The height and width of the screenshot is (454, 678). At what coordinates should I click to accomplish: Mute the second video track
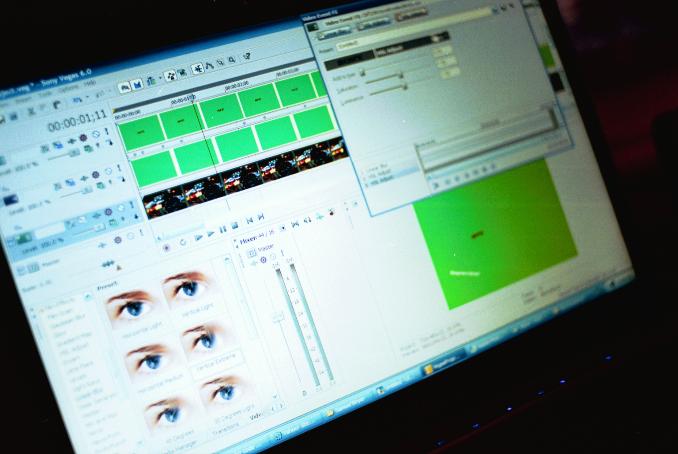[108, 171]
